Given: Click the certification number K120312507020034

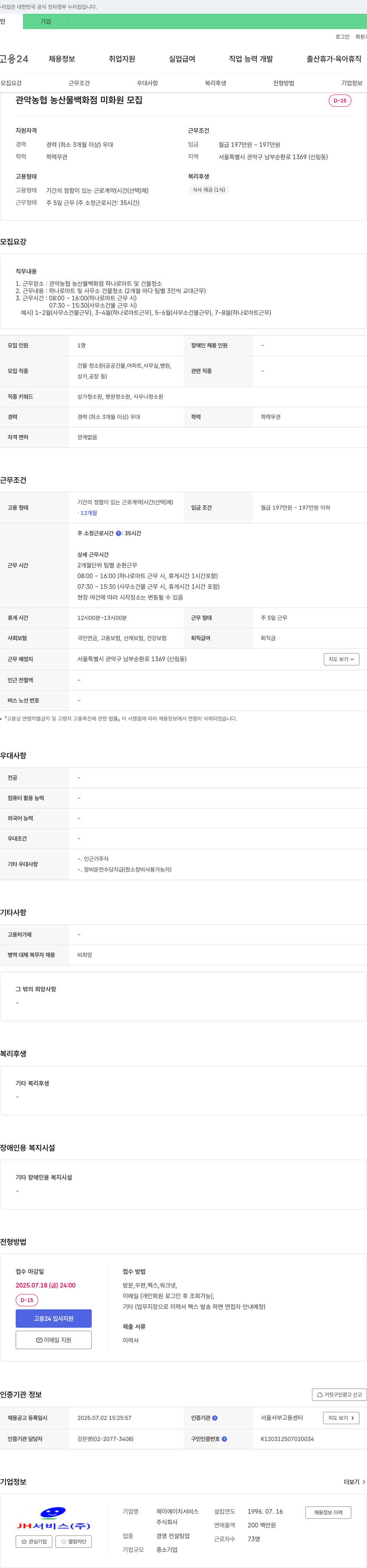Looking at the screenshot, I should [x=287, y=1439].
